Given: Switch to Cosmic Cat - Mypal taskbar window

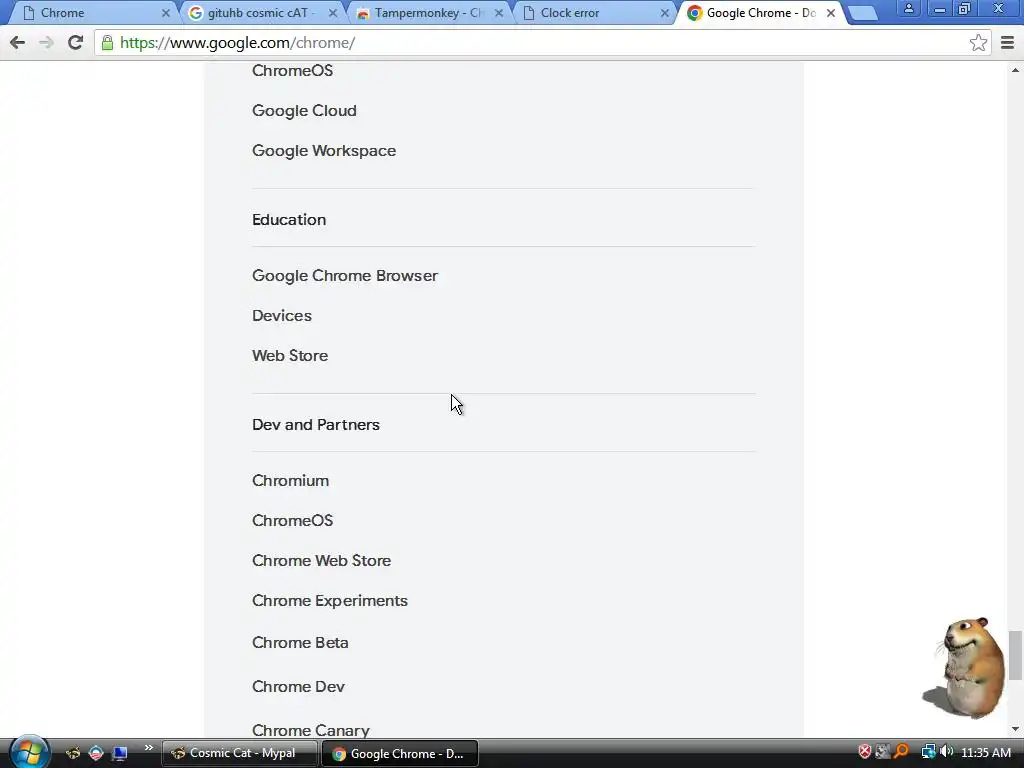Looking at the screenshot, I should coord(239,753).
